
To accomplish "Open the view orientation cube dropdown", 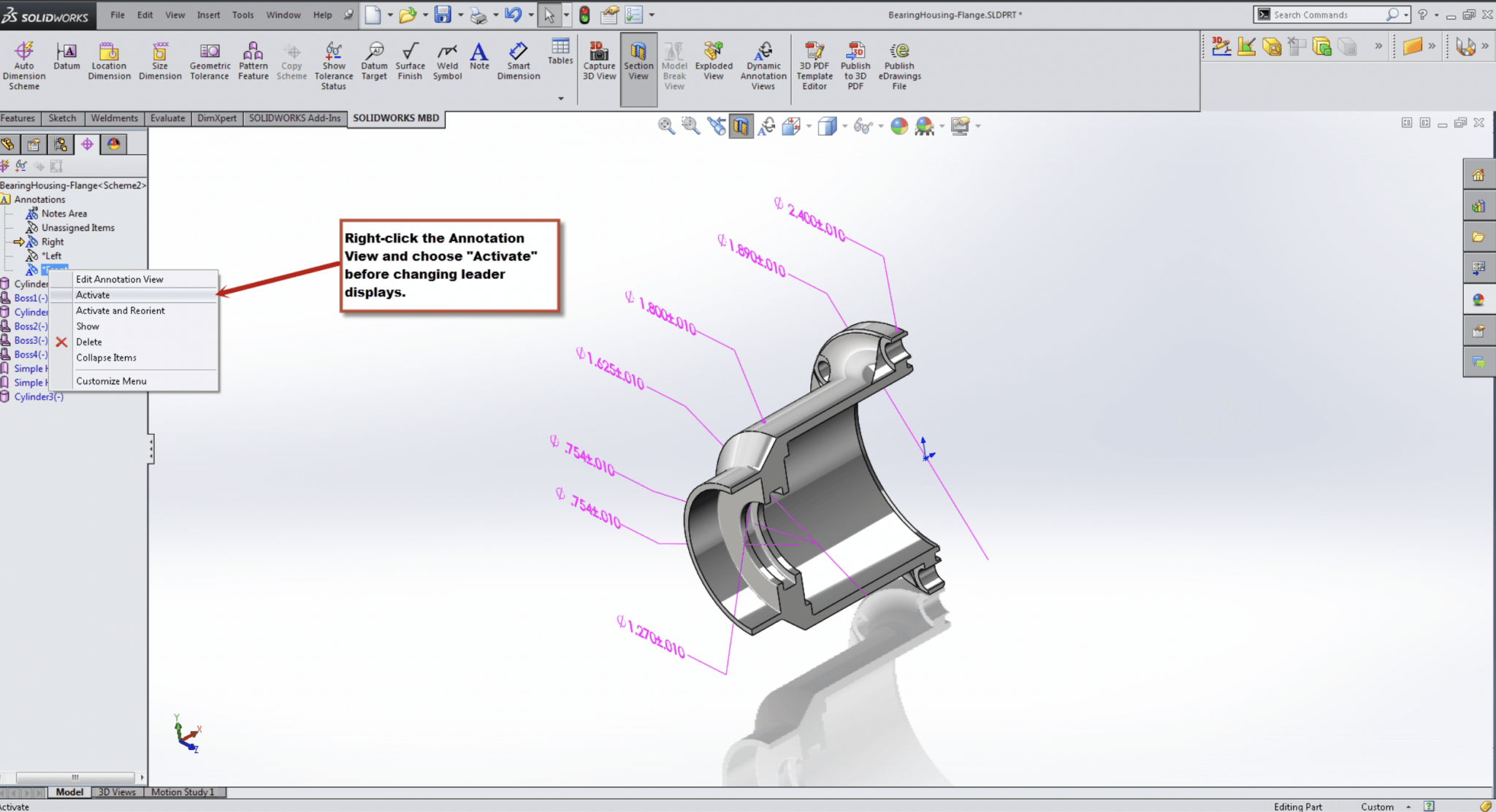I will [809, 126].
